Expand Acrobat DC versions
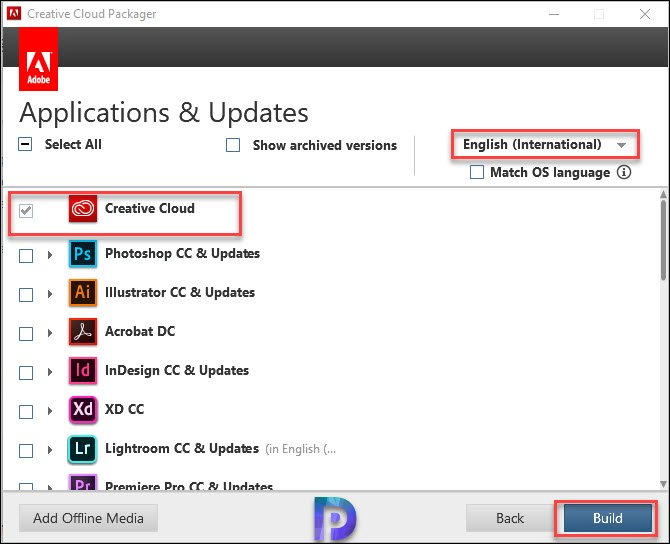Screen dimensions: 670x544 (50, 333)
